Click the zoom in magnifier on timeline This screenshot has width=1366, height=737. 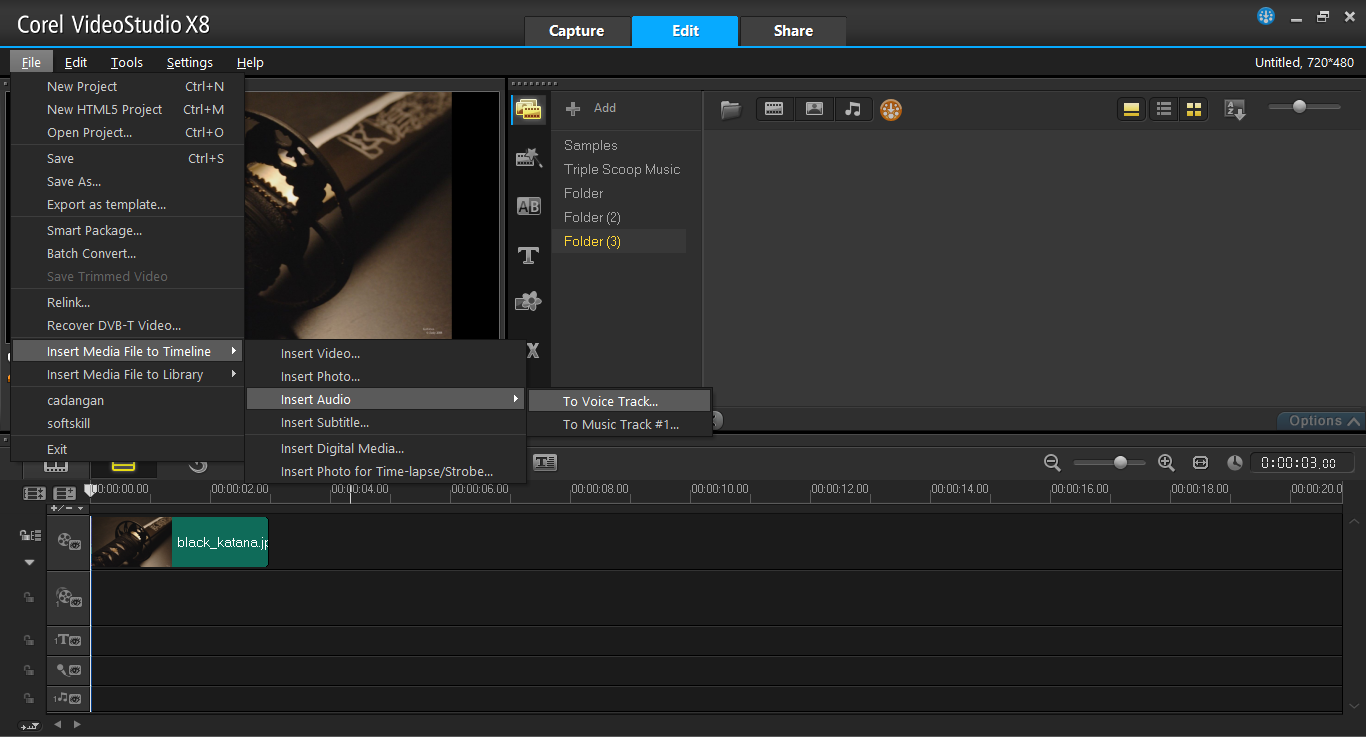tap(1166, 463)
